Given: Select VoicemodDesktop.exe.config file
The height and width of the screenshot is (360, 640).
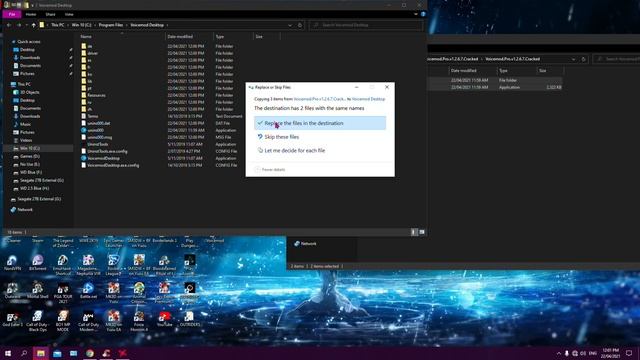Looking at the screenshot, I should [x=113, y=165].
